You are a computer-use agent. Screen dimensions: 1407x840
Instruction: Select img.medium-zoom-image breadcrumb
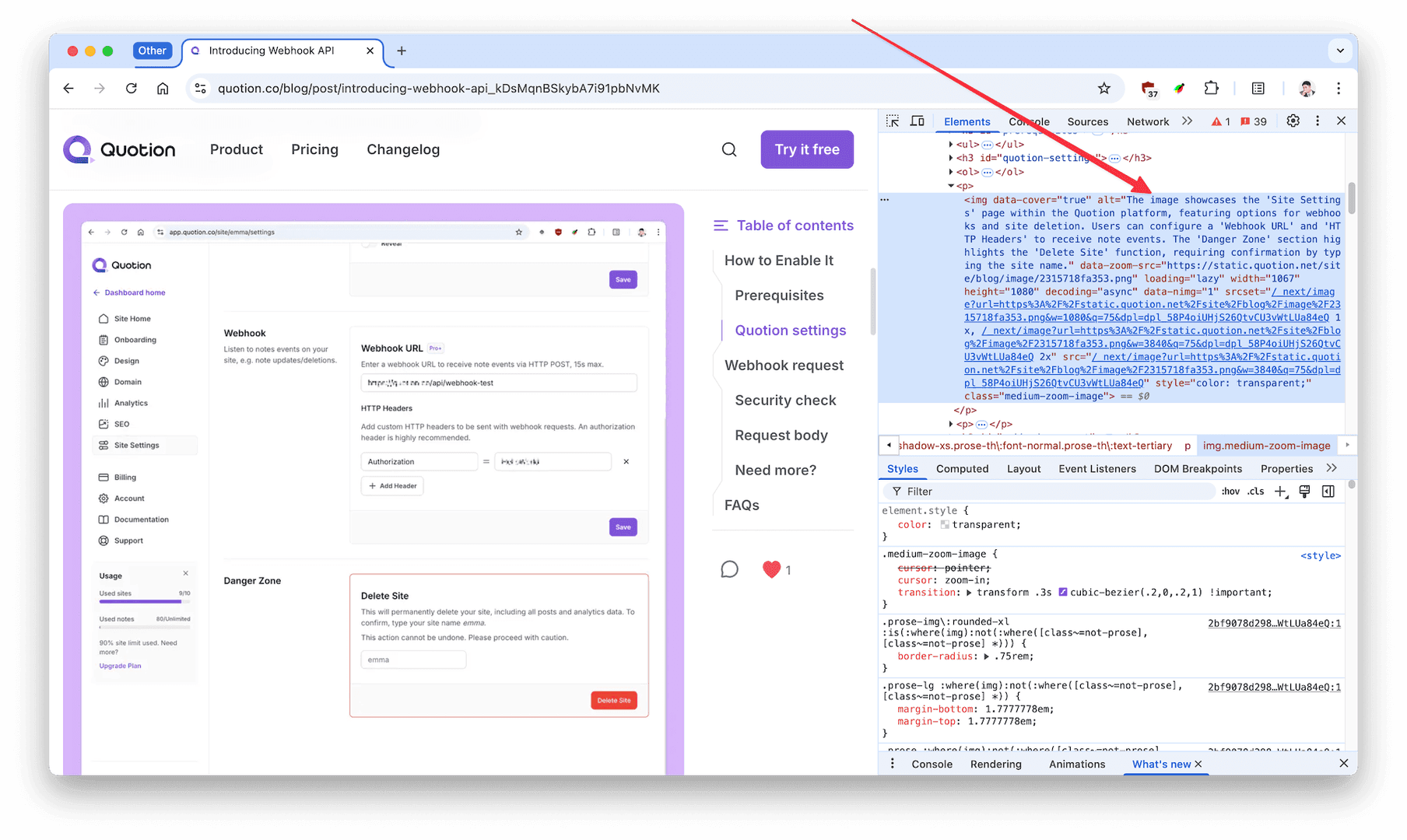[1266, 446]
